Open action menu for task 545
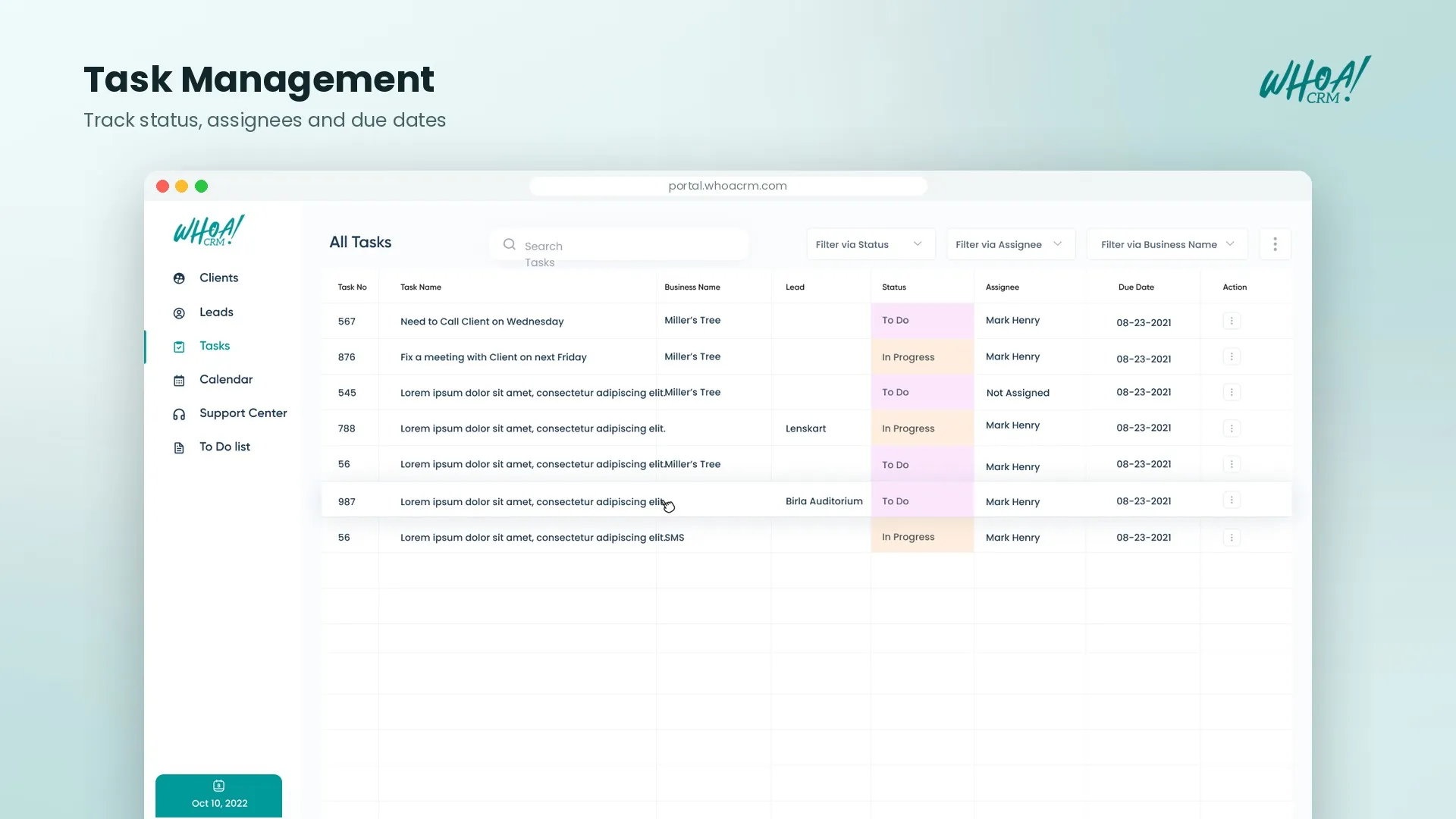 coord(1232,392)
